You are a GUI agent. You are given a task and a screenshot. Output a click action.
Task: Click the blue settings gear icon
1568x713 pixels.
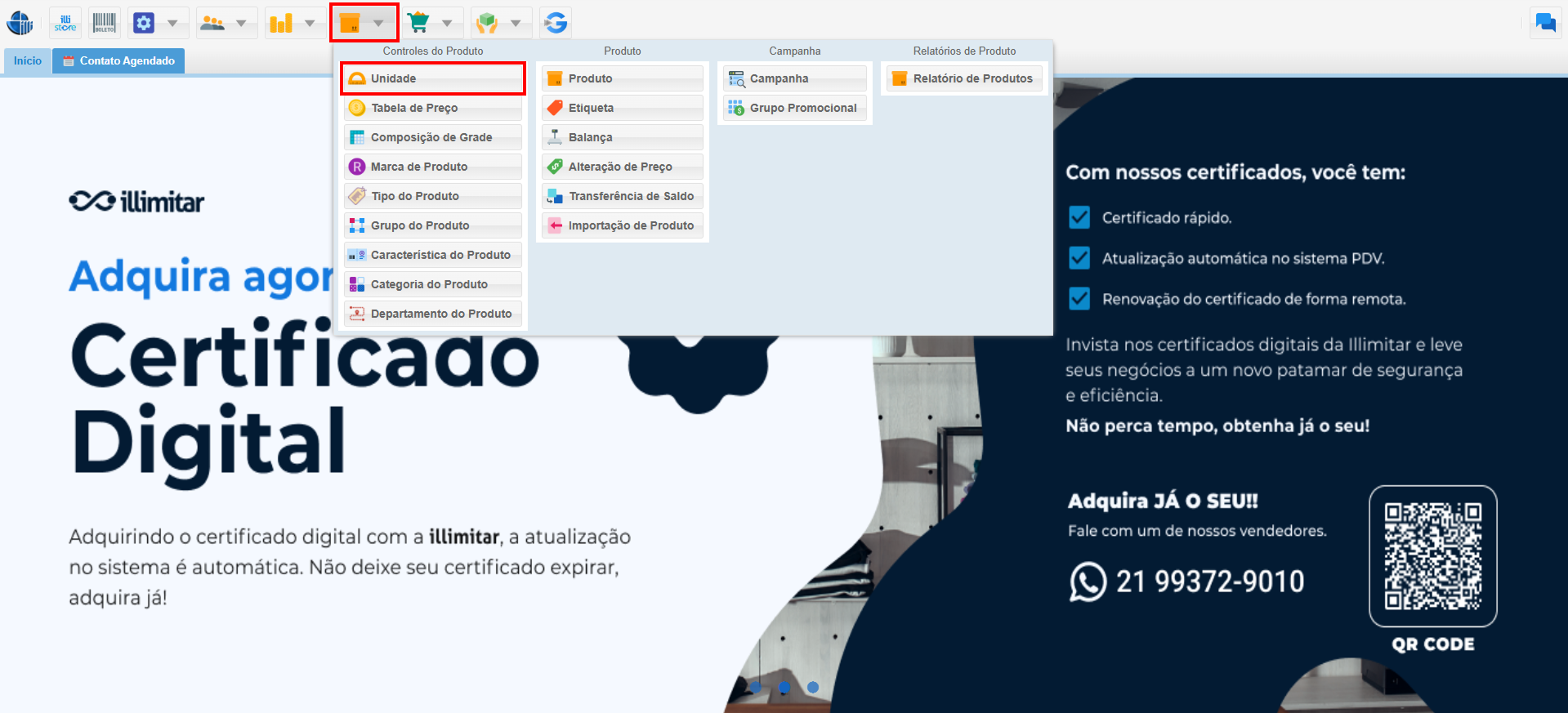(144, 23)
